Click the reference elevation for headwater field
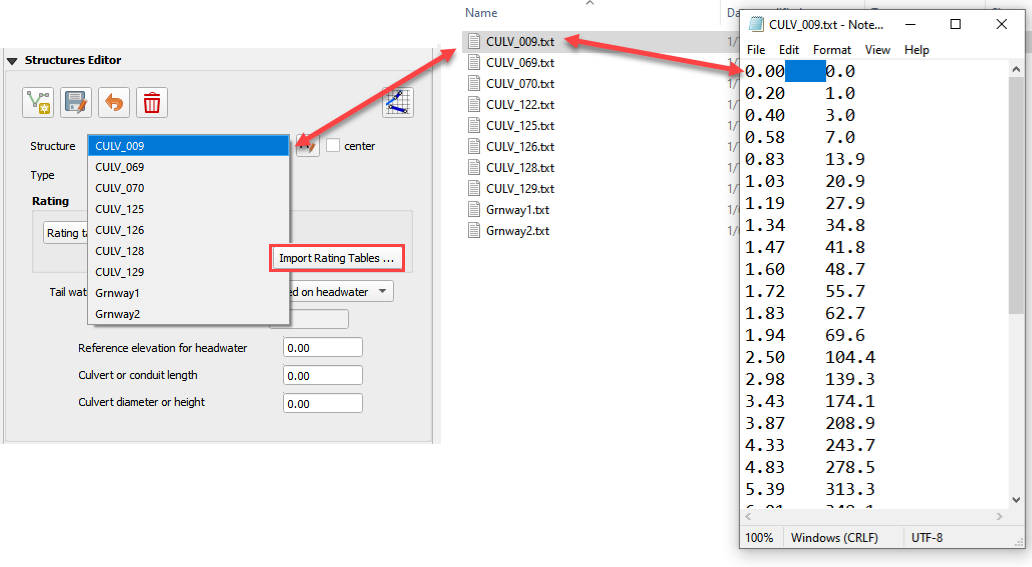Viewport: 1032px width, 567px height. (x=322, y=349)
